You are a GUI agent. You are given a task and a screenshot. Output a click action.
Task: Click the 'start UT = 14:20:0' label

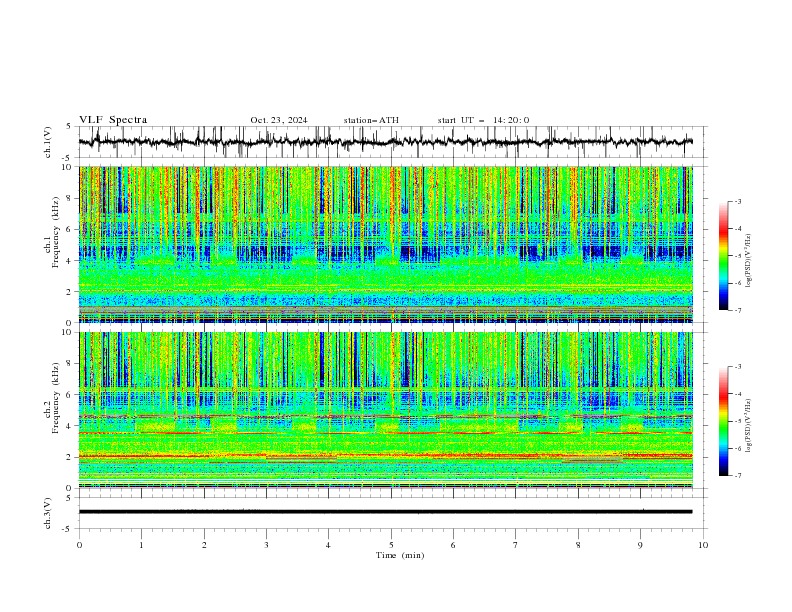point(483,120)
